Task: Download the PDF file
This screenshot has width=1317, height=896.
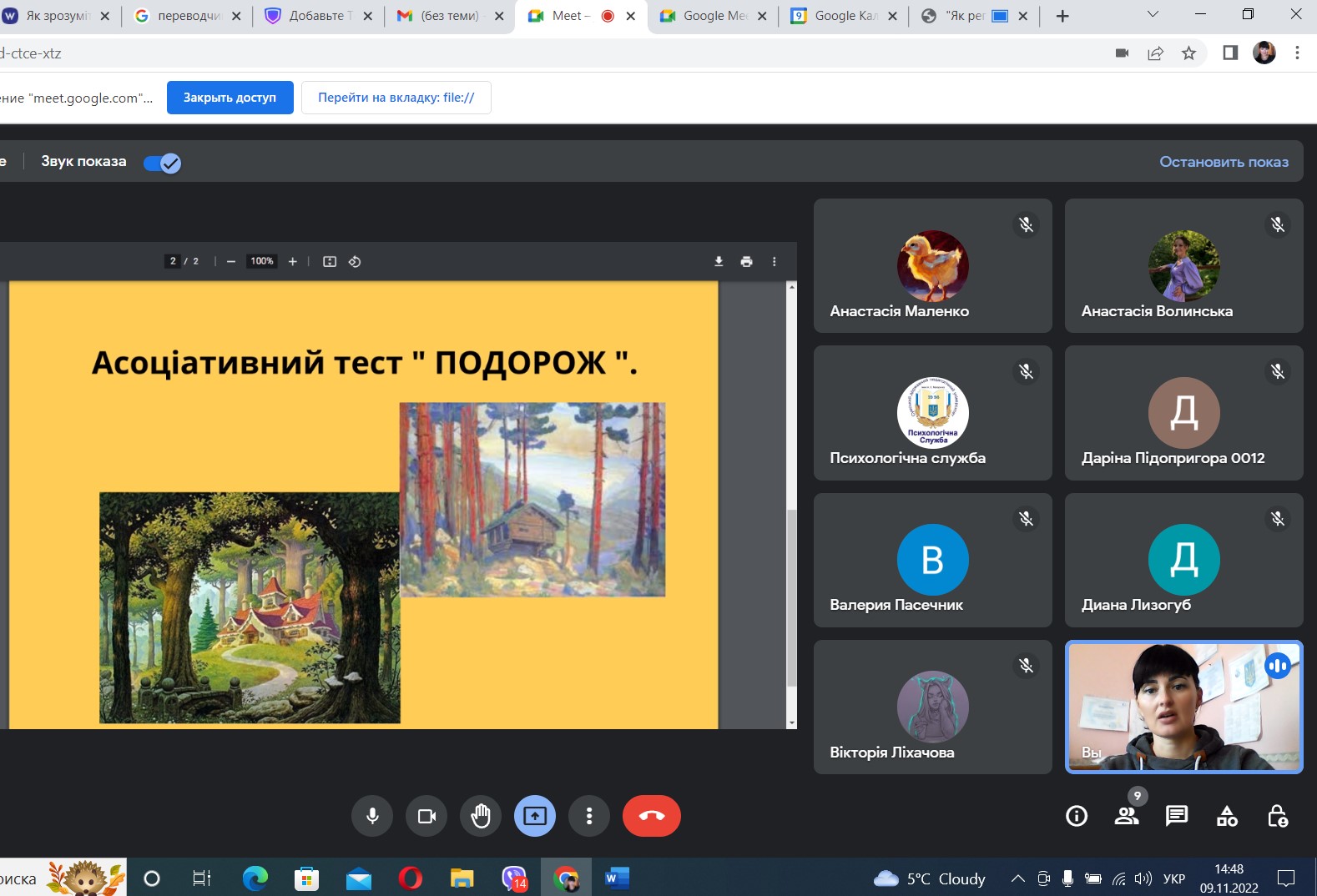Action: point(719,262)
